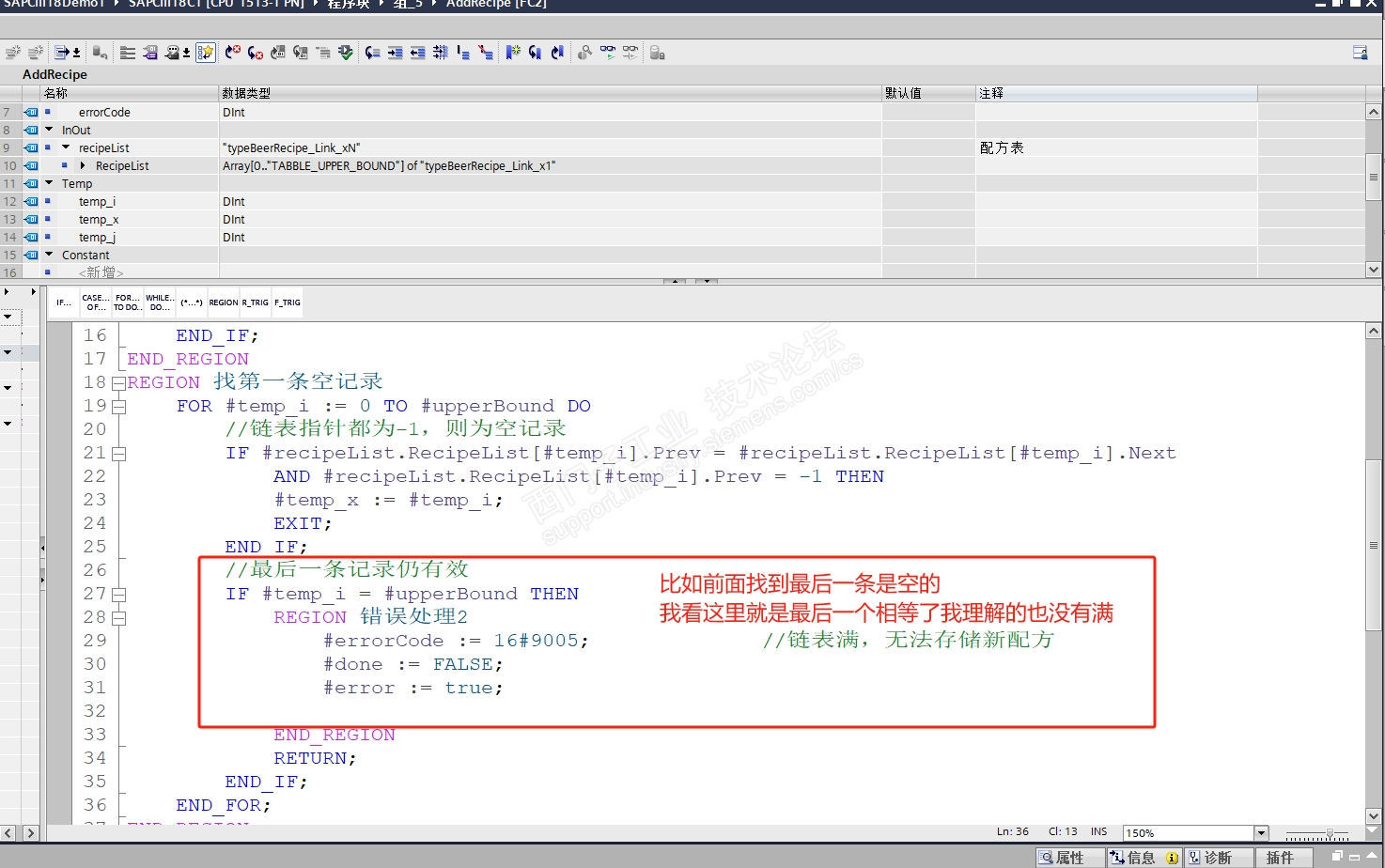Click the 名称 column header
The height and width of the screenshot is (868, 1385).
coord(130,93)
